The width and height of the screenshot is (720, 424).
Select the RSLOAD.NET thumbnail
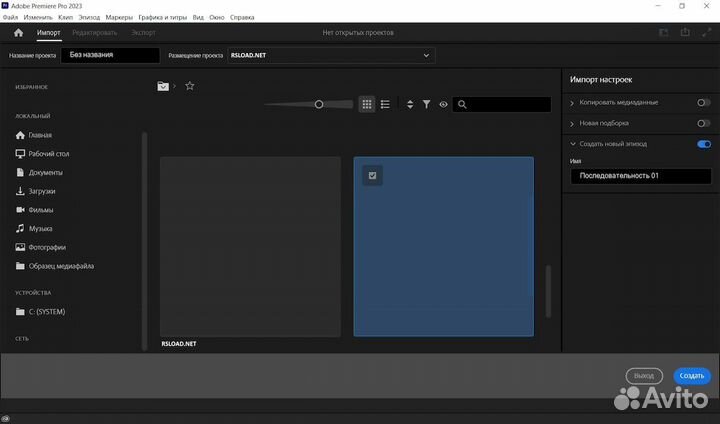click(250, 247)
